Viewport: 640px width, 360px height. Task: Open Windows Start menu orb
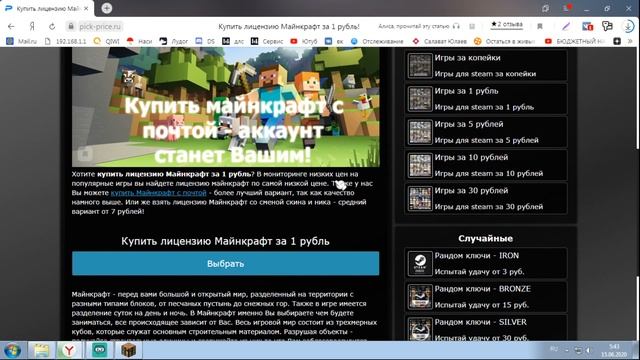(x=13, y=350)
